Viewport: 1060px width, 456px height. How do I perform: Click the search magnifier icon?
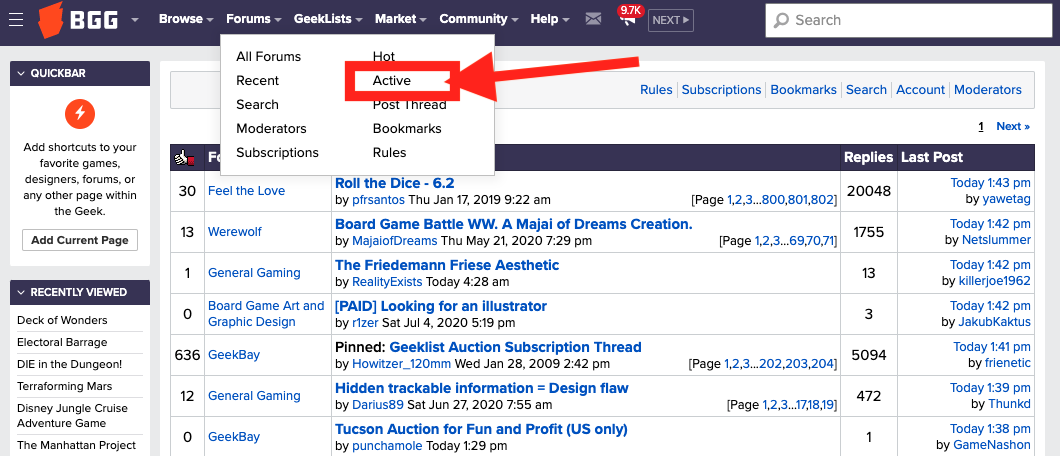coord(781,20)
